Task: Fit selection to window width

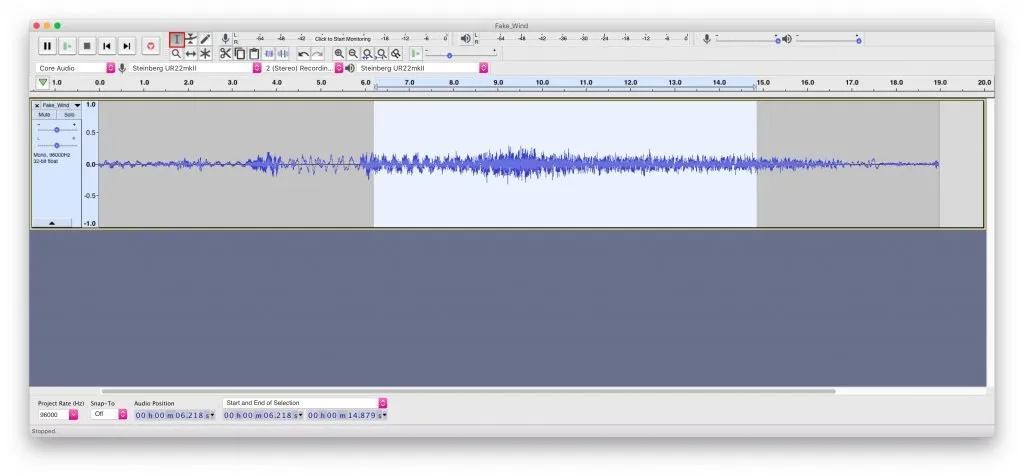Action: pyautogui.click(x=367, y=54)
